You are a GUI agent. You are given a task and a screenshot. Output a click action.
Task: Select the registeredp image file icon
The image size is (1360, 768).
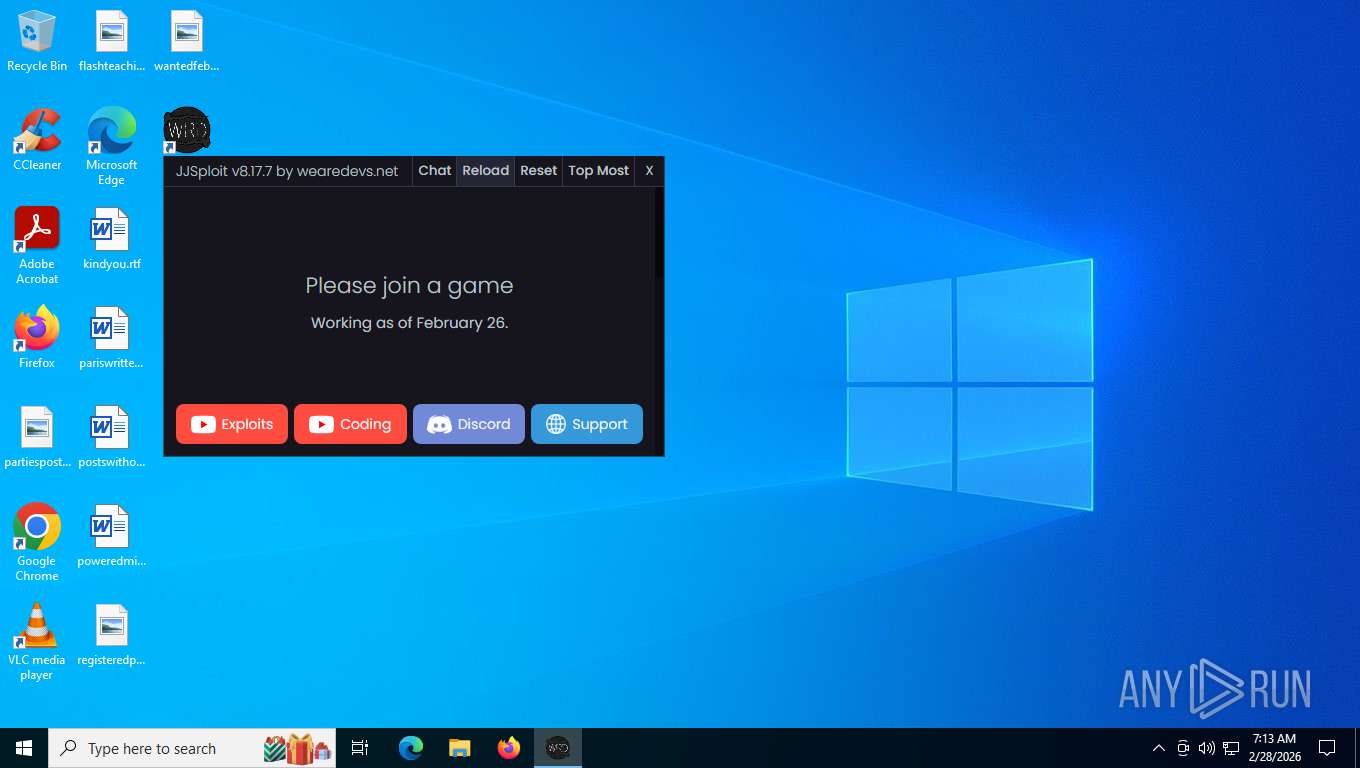point(112,635)
